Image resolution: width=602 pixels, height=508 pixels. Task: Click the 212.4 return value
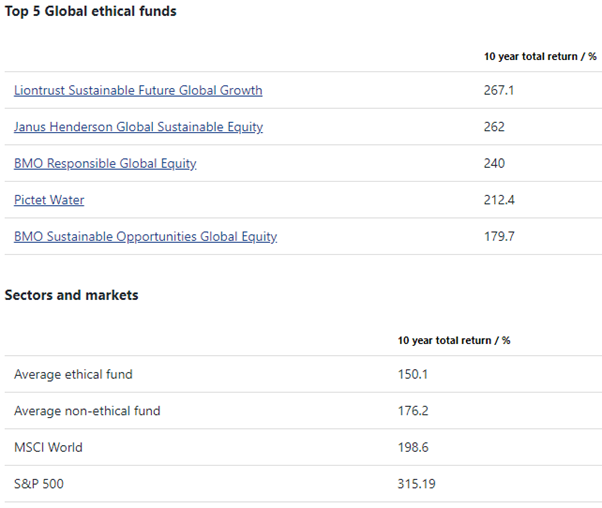pyautogui.click(x=499, y=200)
